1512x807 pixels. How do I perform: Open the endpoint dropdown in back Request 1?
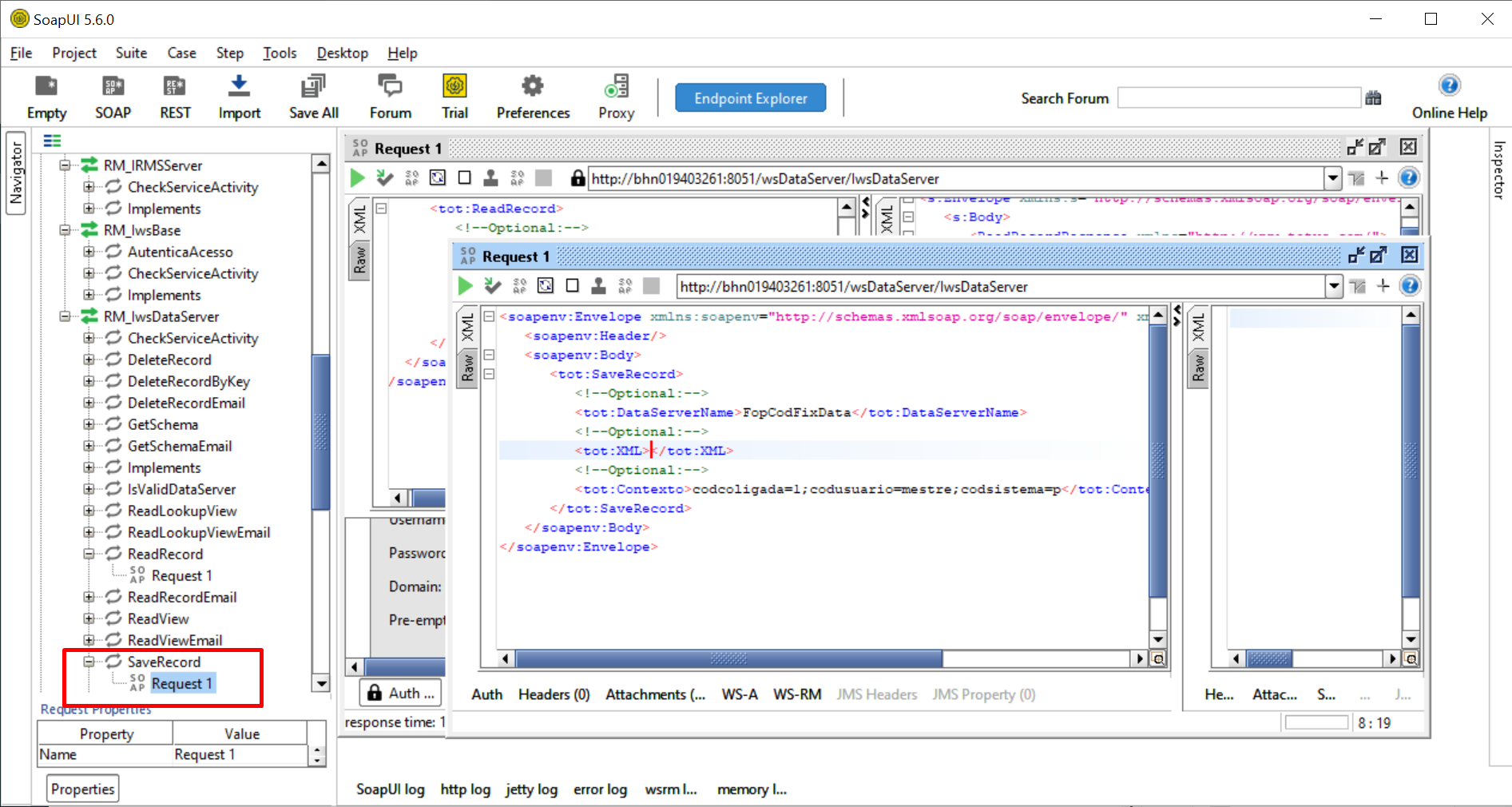coord(1331,178)
